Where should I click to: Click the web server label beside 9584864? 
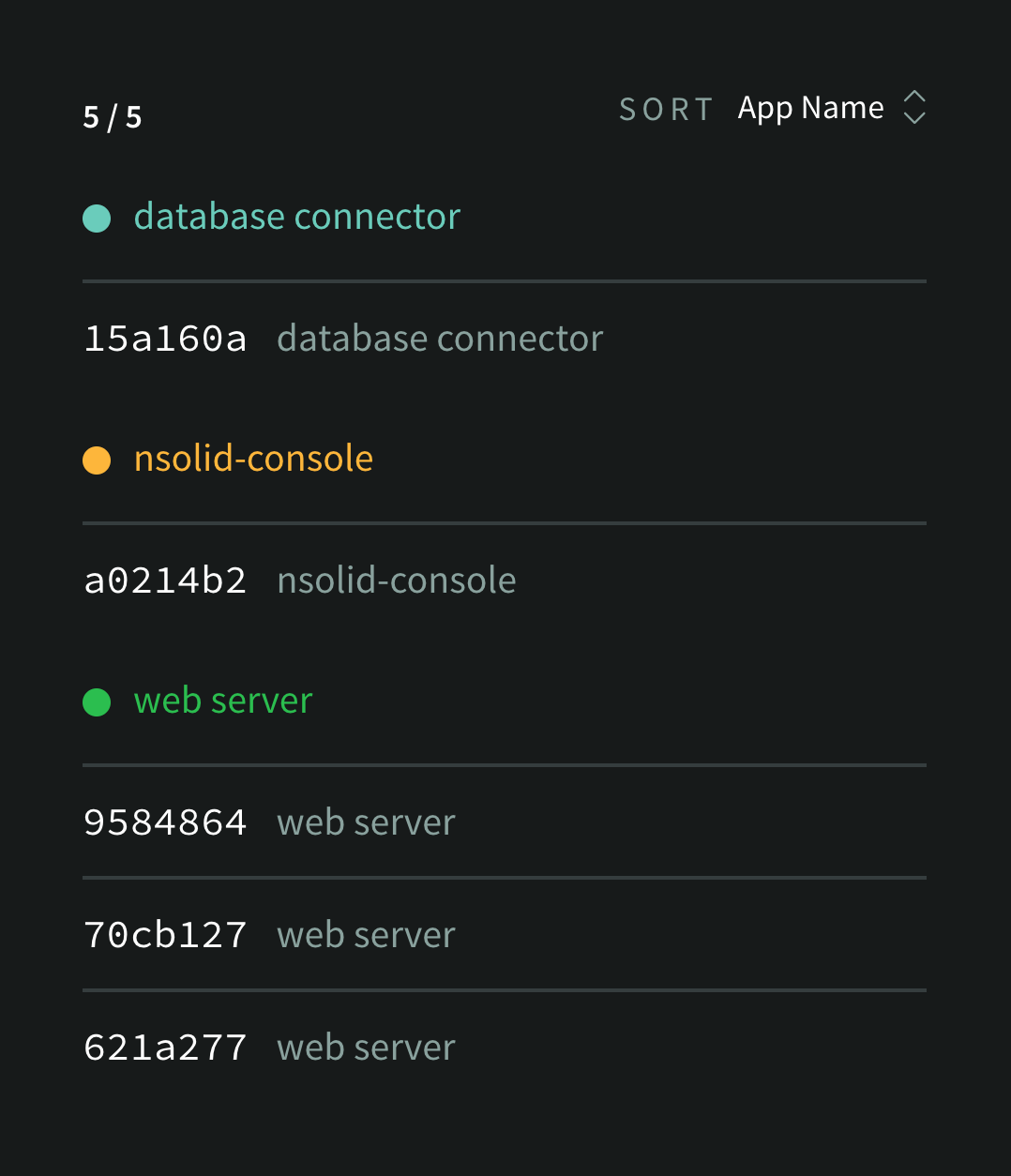(366, 823)
